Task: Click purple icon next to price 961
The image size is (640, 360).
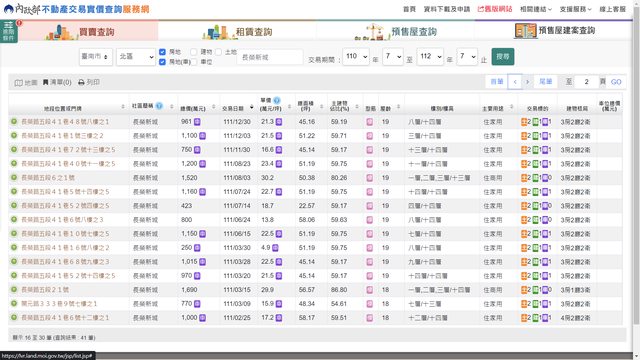Action: coord(197,122)
